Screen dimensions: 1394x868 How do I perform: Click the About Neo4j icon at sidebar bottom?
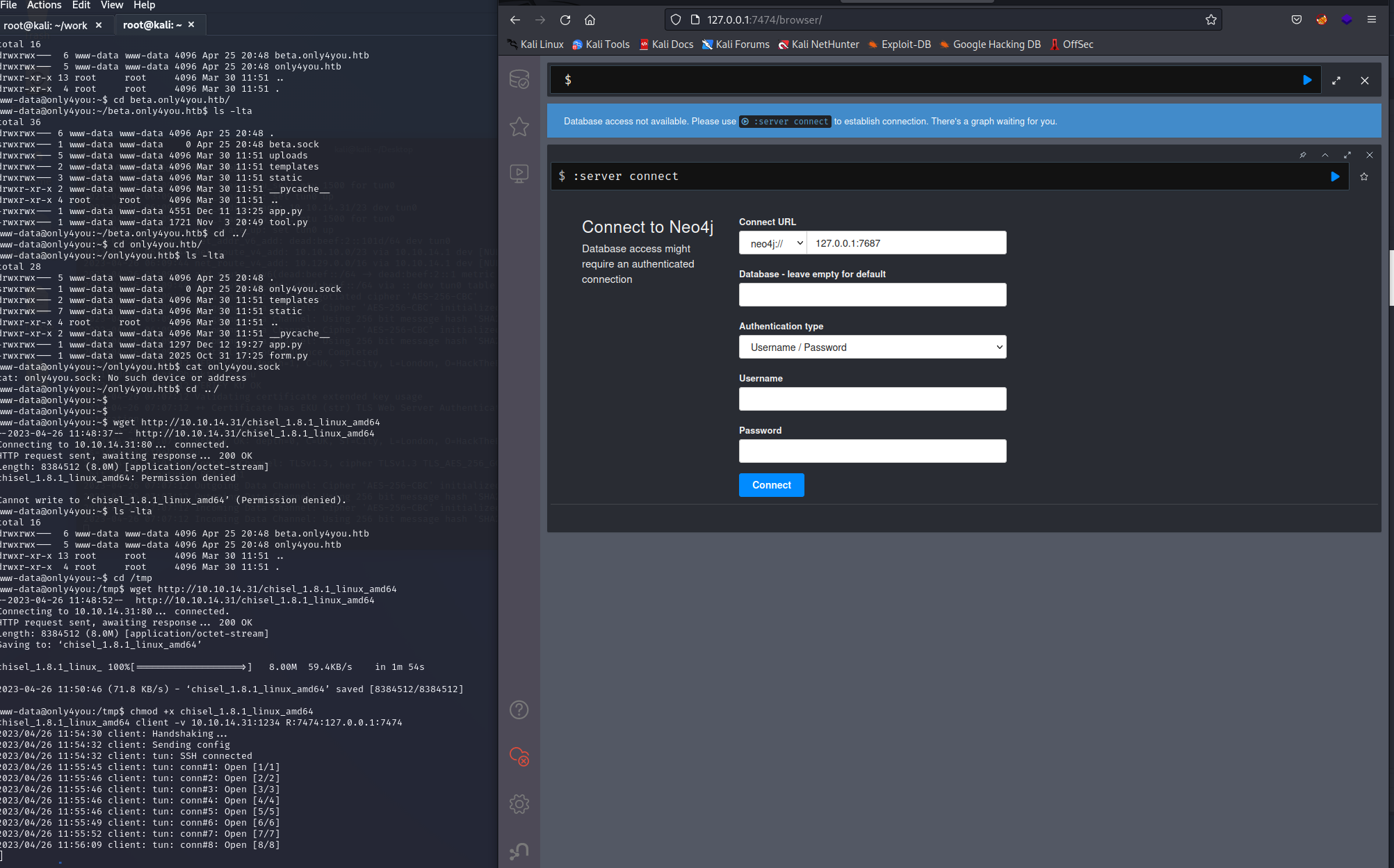[519, 851]
